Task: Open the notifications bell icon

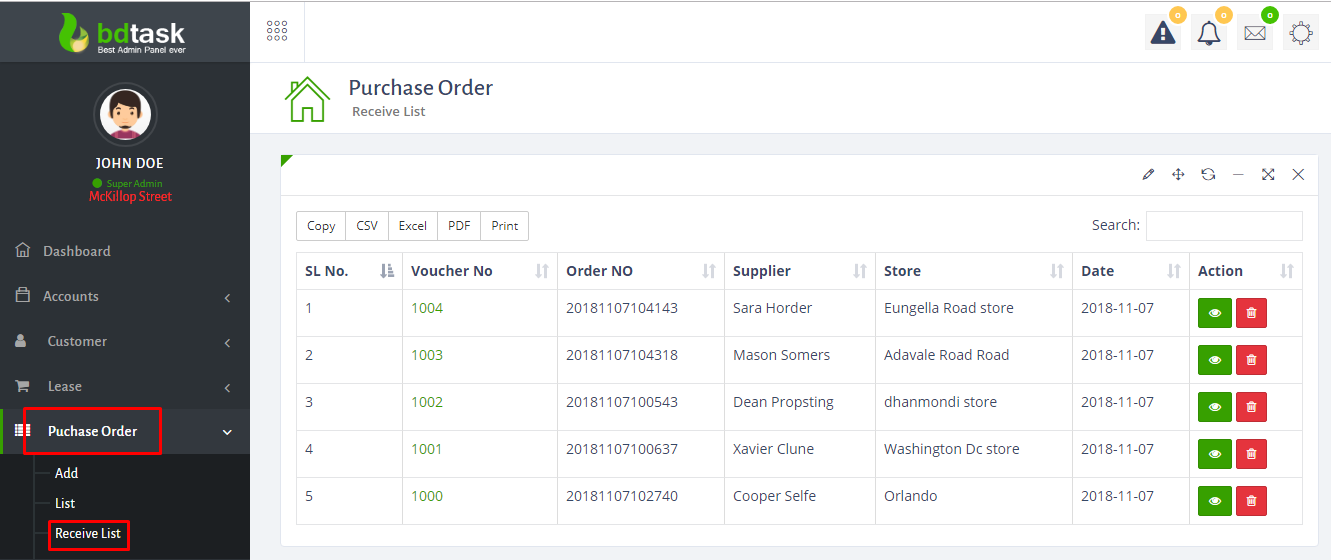Action: click(1209, 33)
